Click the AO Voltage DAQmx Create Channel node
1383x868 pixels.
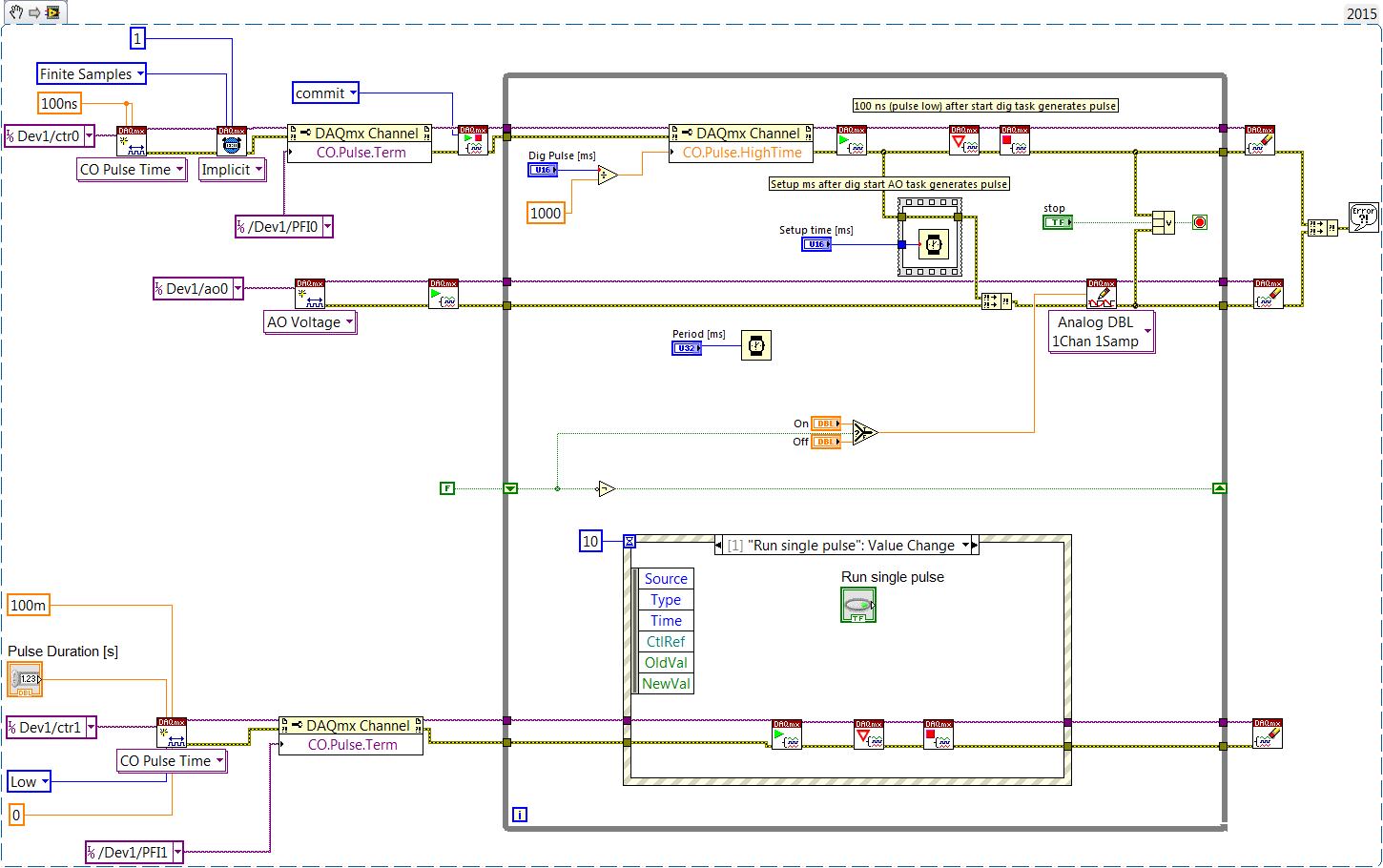coord(310,294)
